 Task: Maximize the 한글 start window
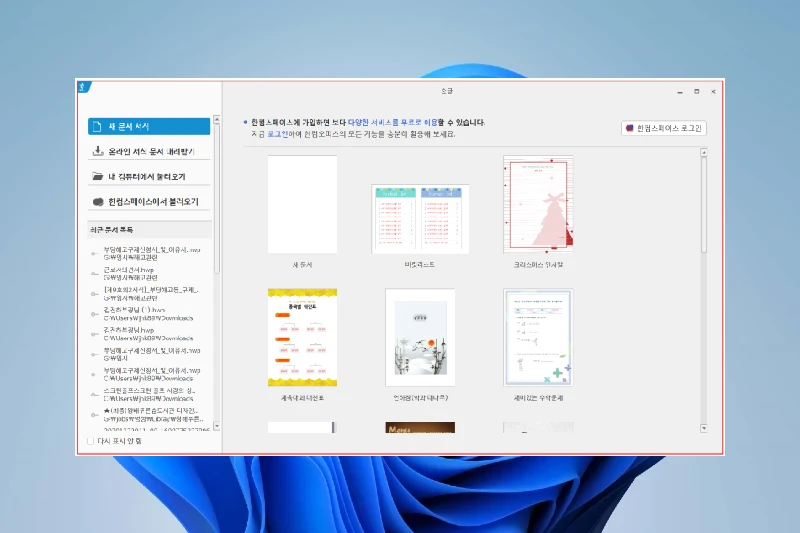(696, 92)
